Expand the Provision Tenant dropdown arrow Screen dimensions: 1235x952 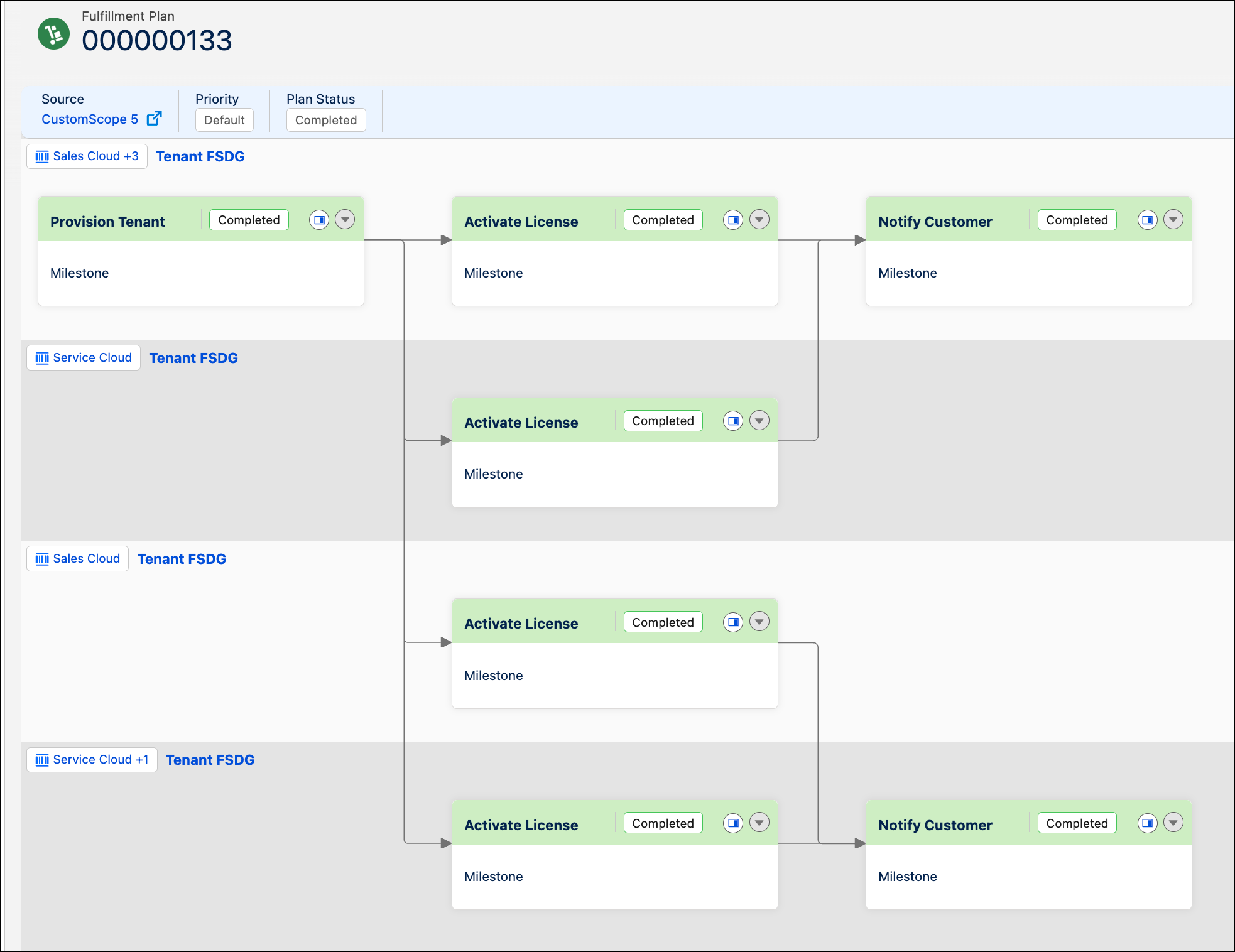pyautogui.click(x=345, y=220)
